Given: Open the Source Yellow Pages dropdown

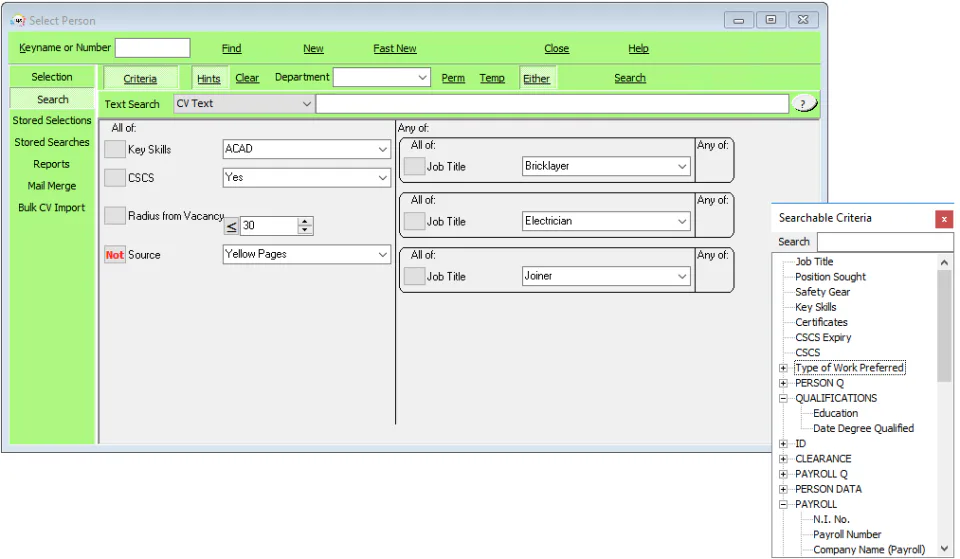Looking at the screenshot, I should (x=382, y=254).
